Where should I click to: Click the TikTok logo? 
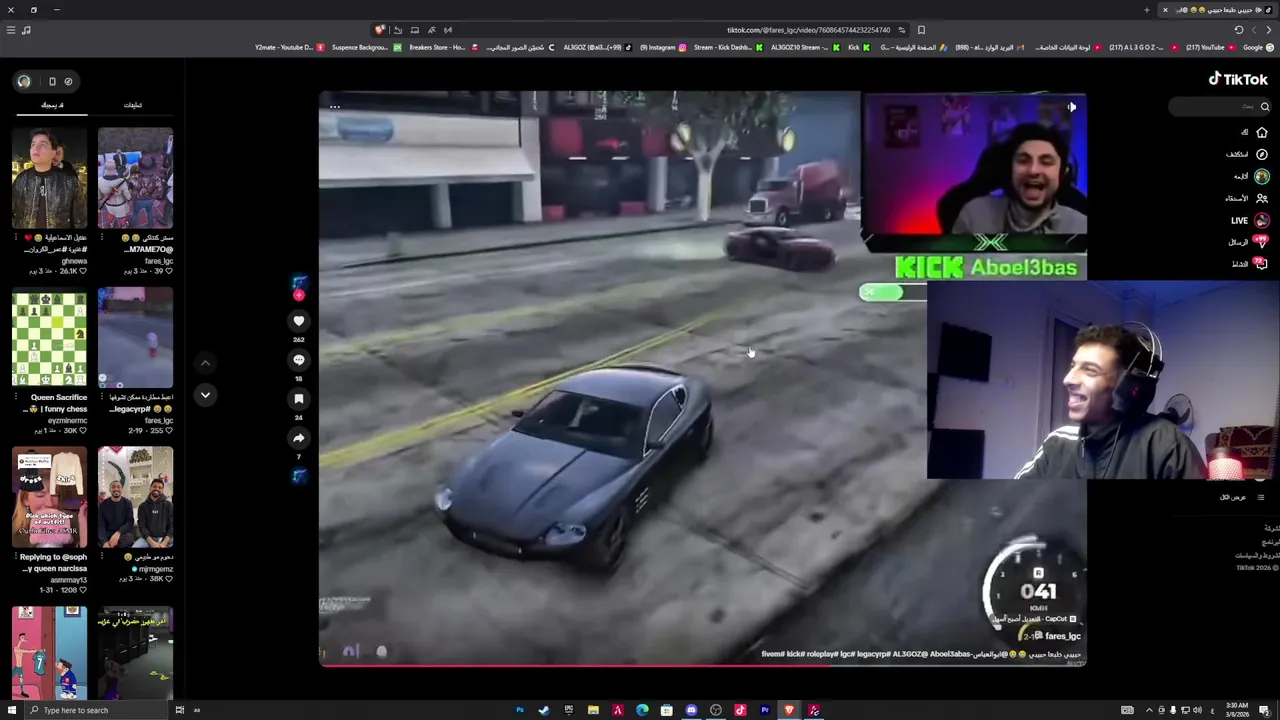[1238, 79]
